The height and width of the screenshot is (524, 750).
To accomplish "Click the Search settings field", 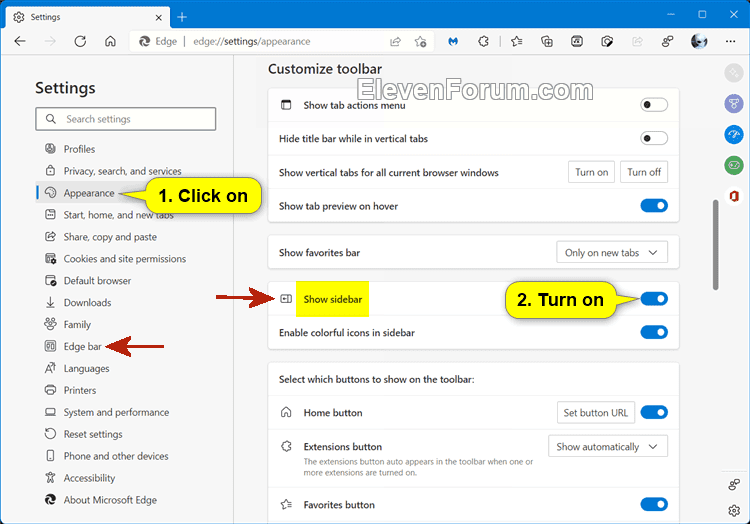I will pos(125,119).
